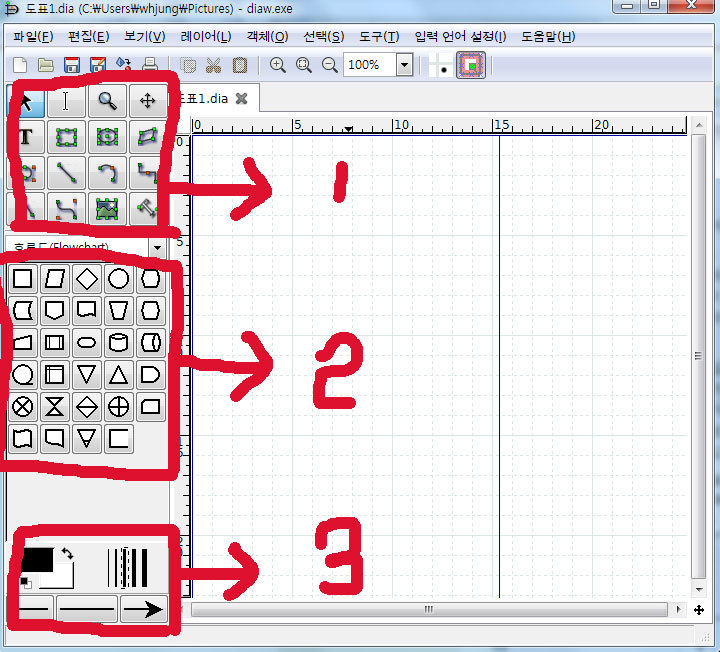
Task: Pick the flowchart cylinder magnetic disk shape
Action: pos(118,343)
